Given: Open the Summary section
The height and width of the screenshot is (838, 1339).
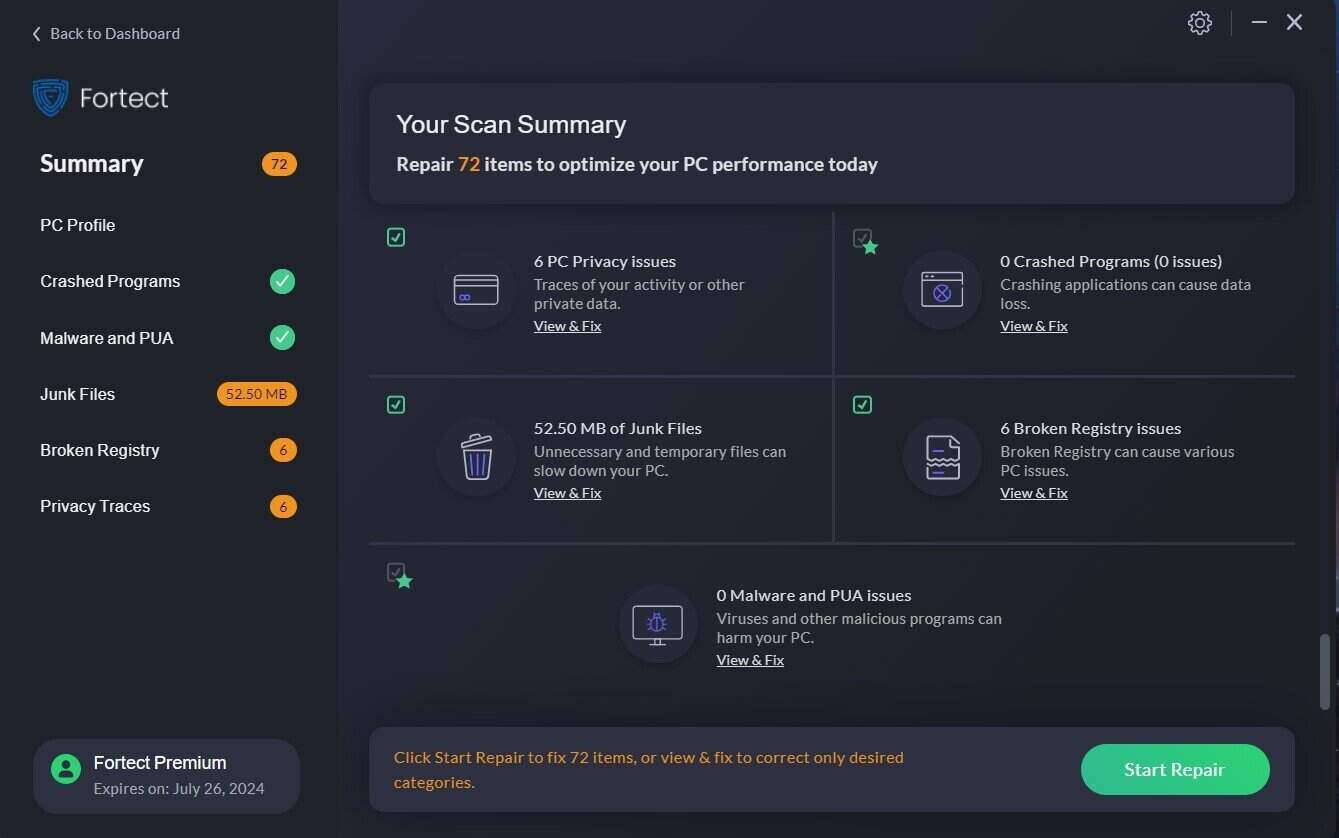Looking at the screenshot, I should tap(91, 163).
